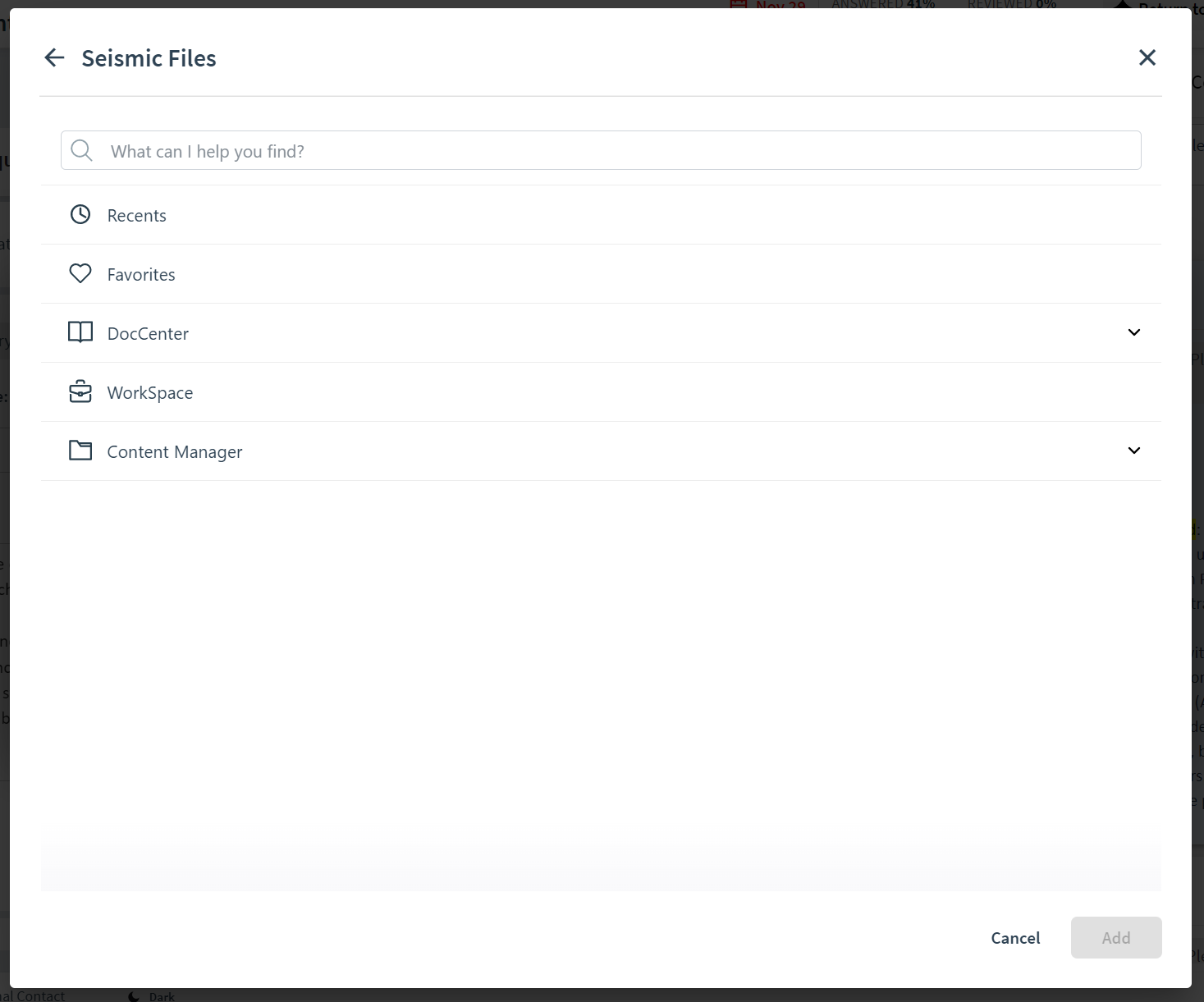Select the Content Manager label

(175, 452)
